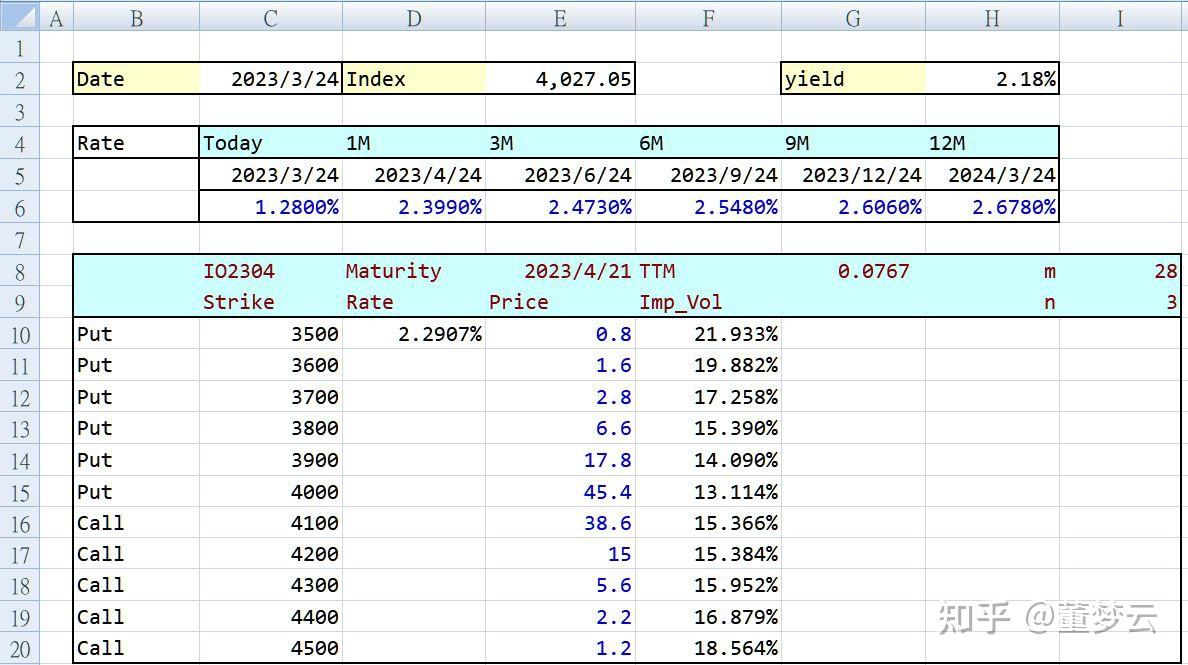Select the TTM value 0.0767
The image size is (1188, 665).
pyautogui.click(x=853, y=271)
